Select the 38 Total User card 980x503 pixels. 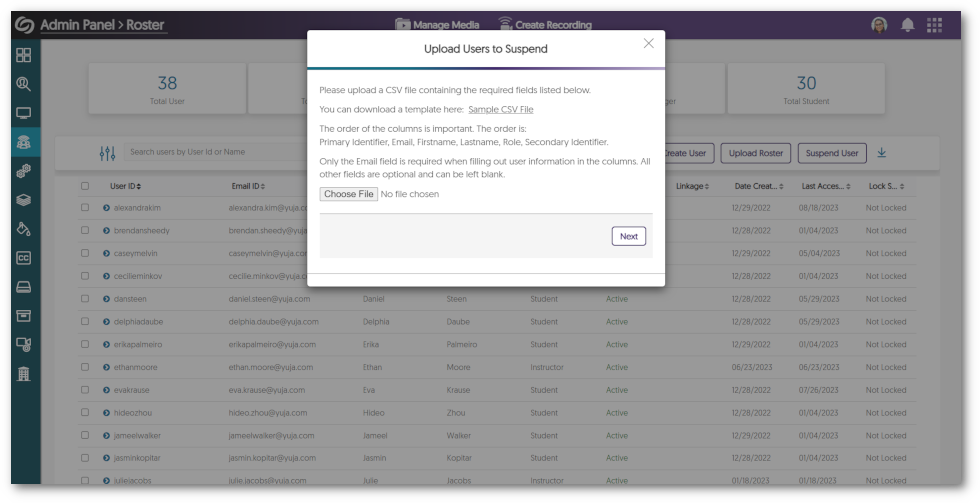pyautogui.click(x=167, y=89)
